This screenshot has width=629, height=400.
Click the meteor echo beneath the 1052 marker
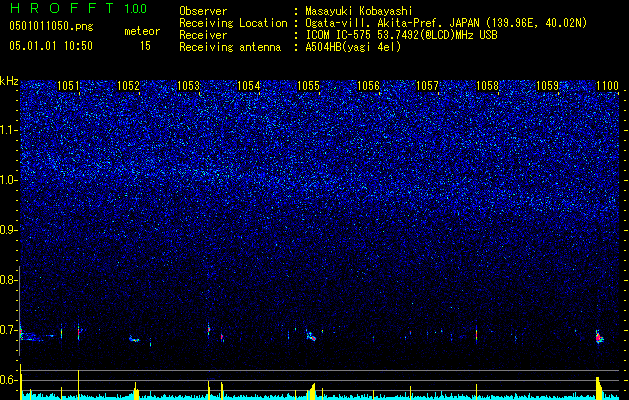coord(134,339)
